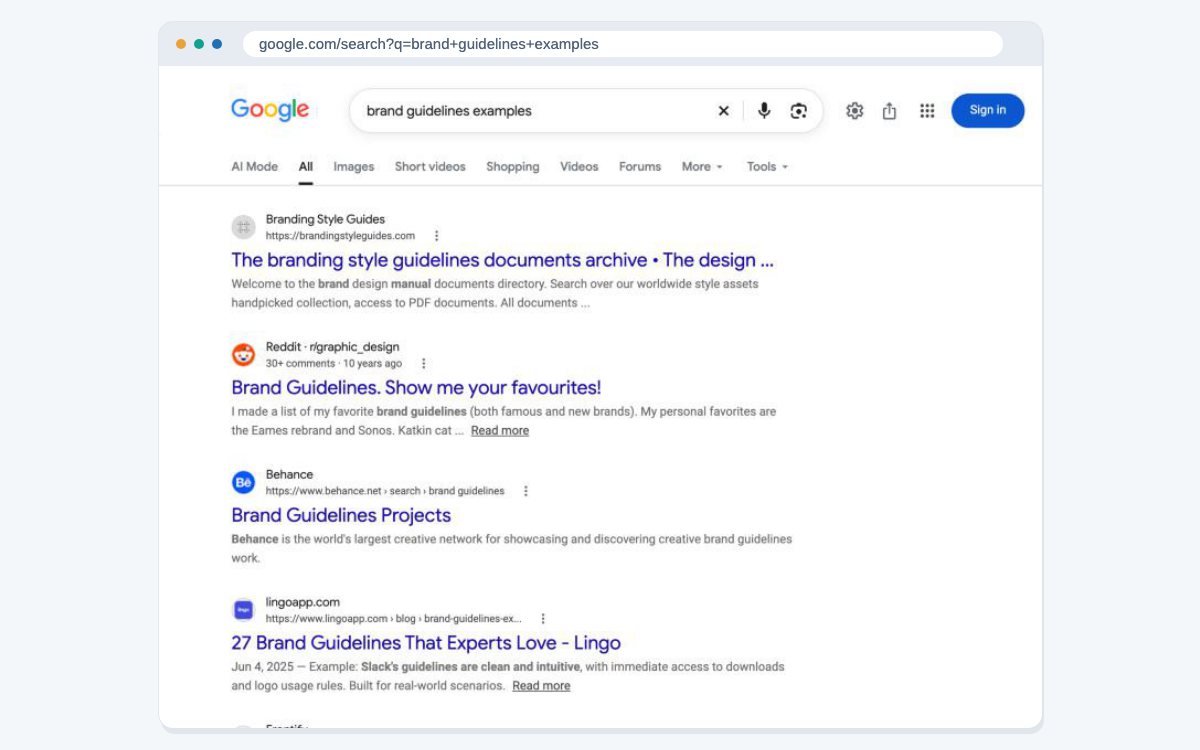Click 'Reddit · r/graphic_design' source text
This screenshot has width=1200, height=750.
coord(332,347)
